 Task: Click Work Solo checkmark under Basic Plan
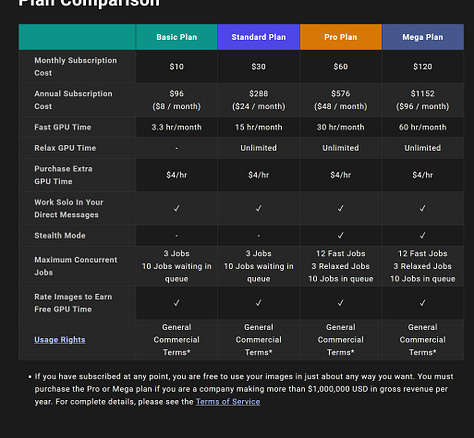click(177, 208)
